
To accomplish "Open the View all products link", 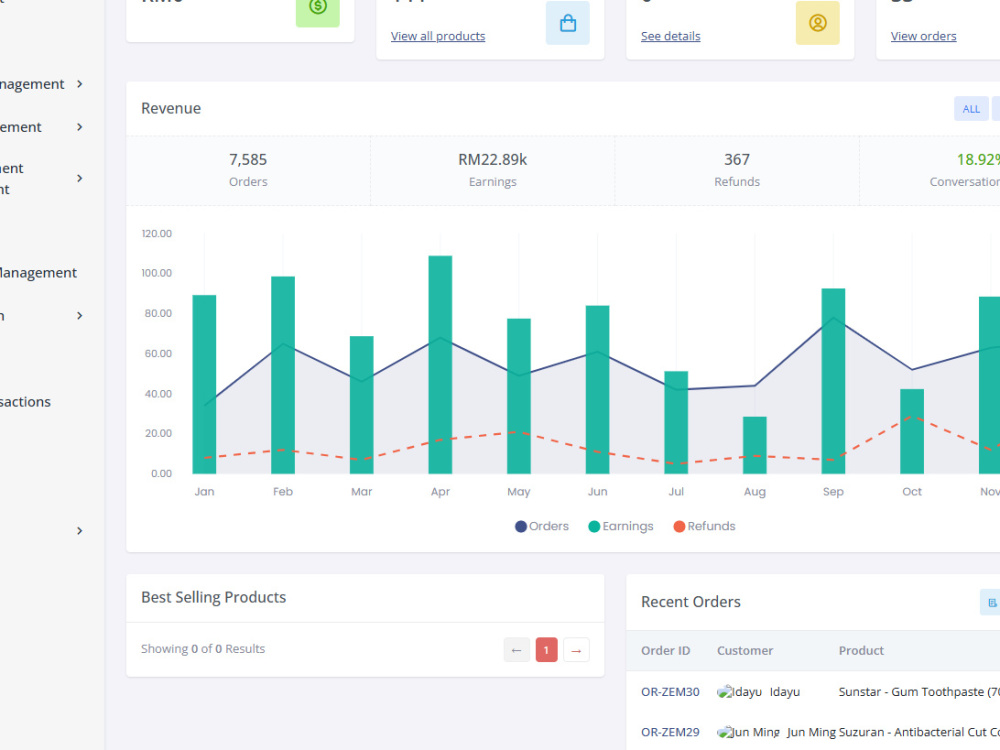I will [x=438, y=36].
